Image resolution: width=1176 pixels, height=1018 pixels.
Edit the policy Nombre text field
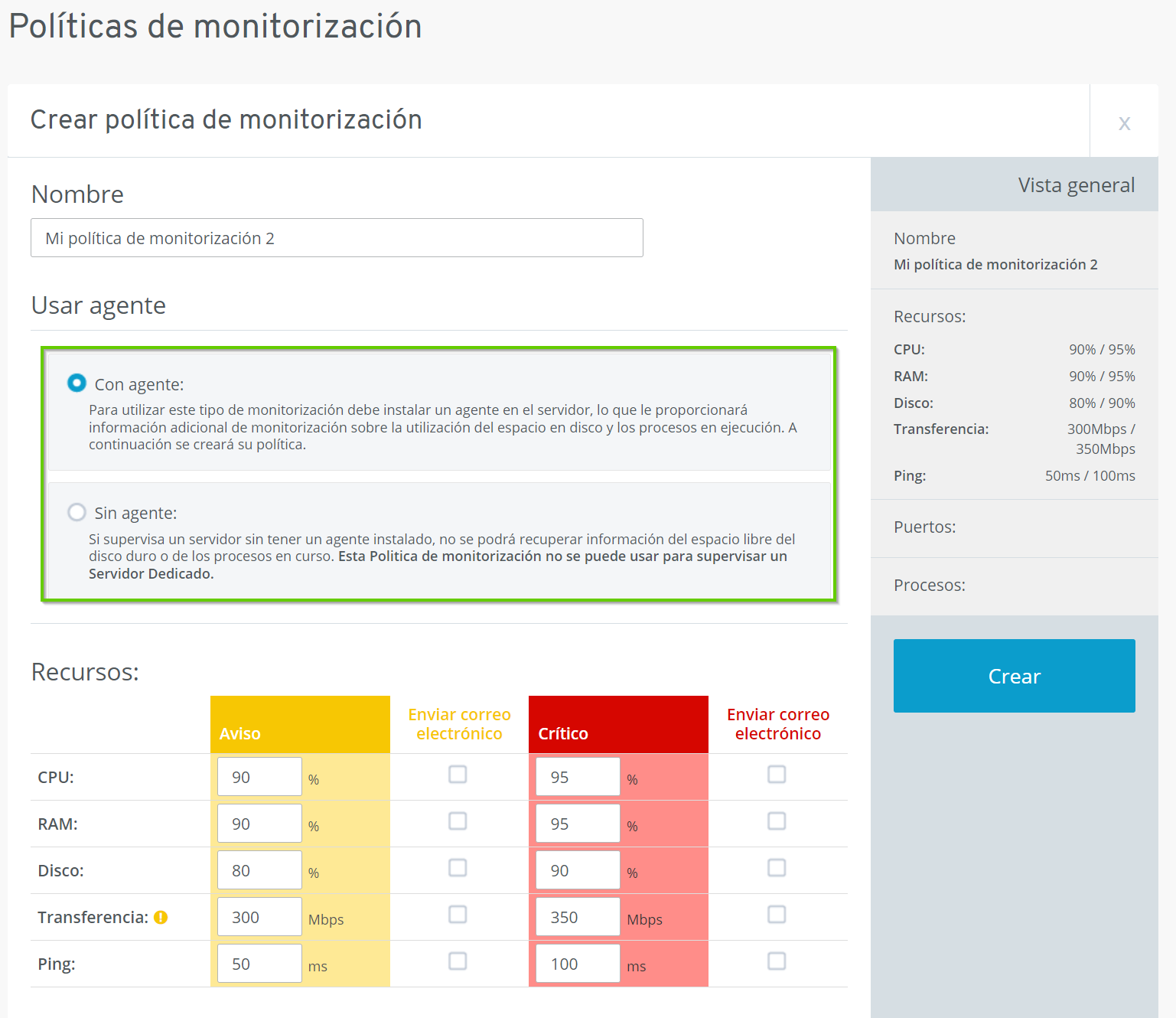(x=337, y=238)
